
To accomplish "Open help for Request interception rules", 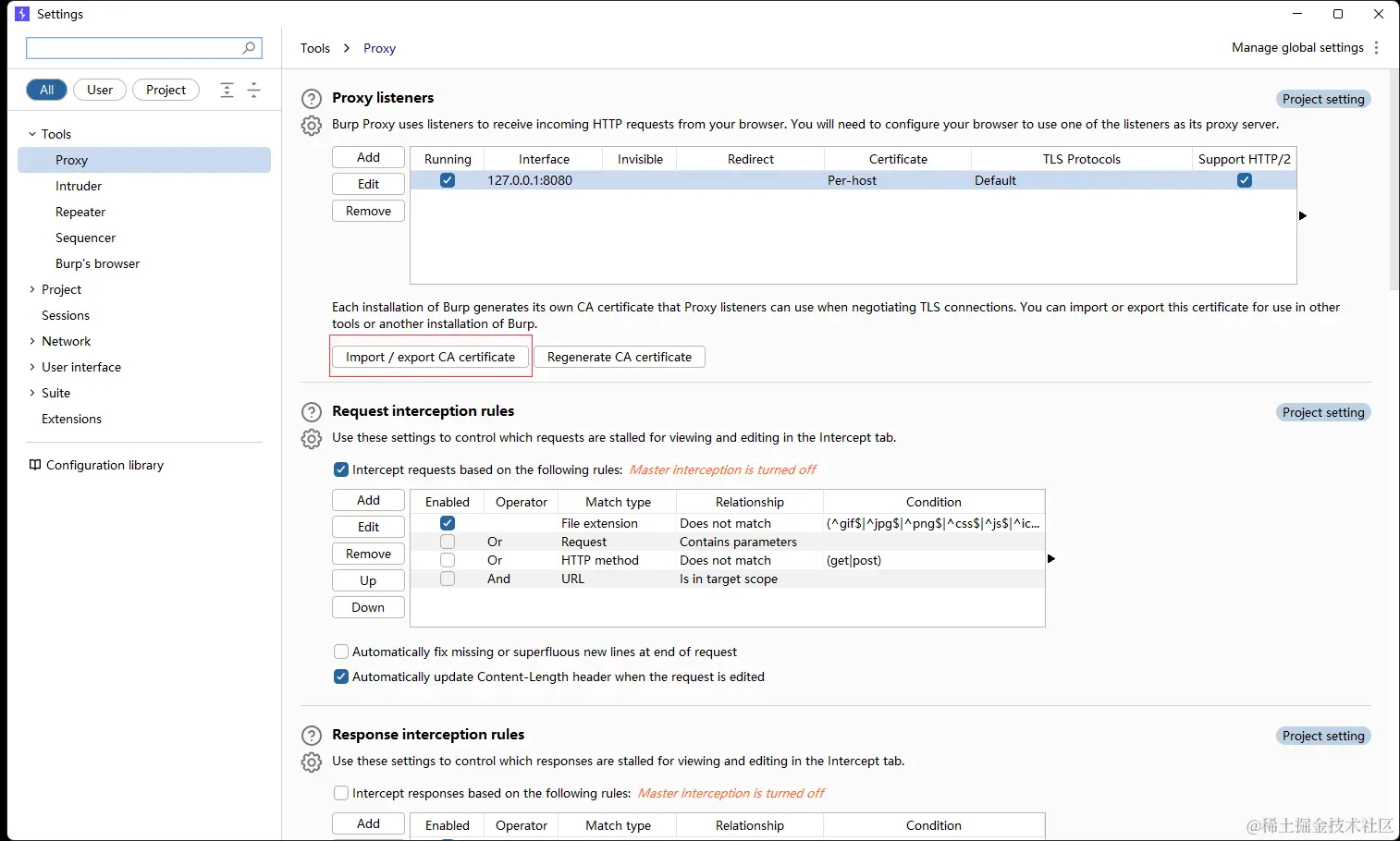I will [312, 411].
